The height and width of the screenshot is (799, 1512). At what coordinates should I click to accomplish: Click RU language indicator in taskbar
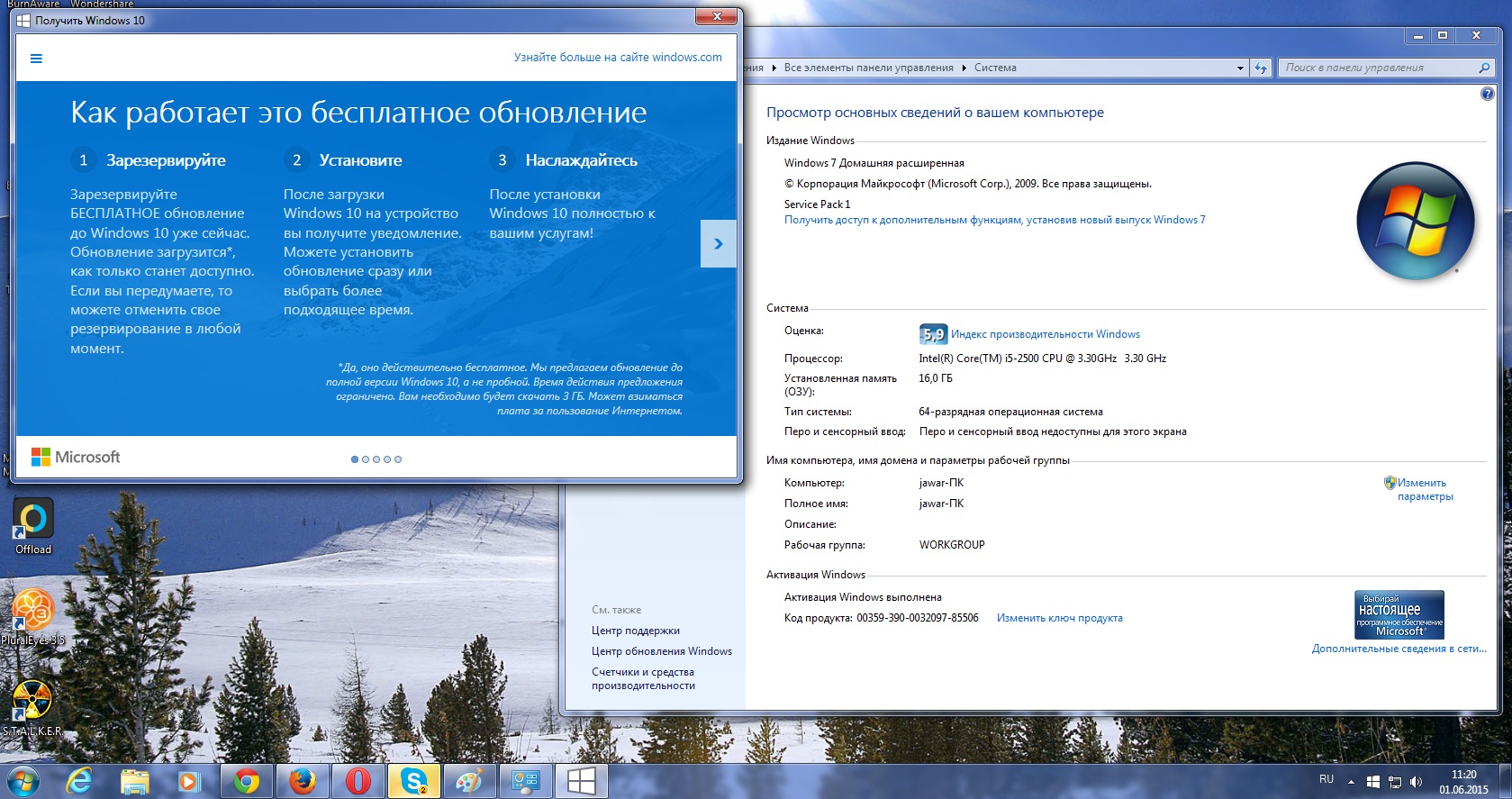(x=1326, y=779)
